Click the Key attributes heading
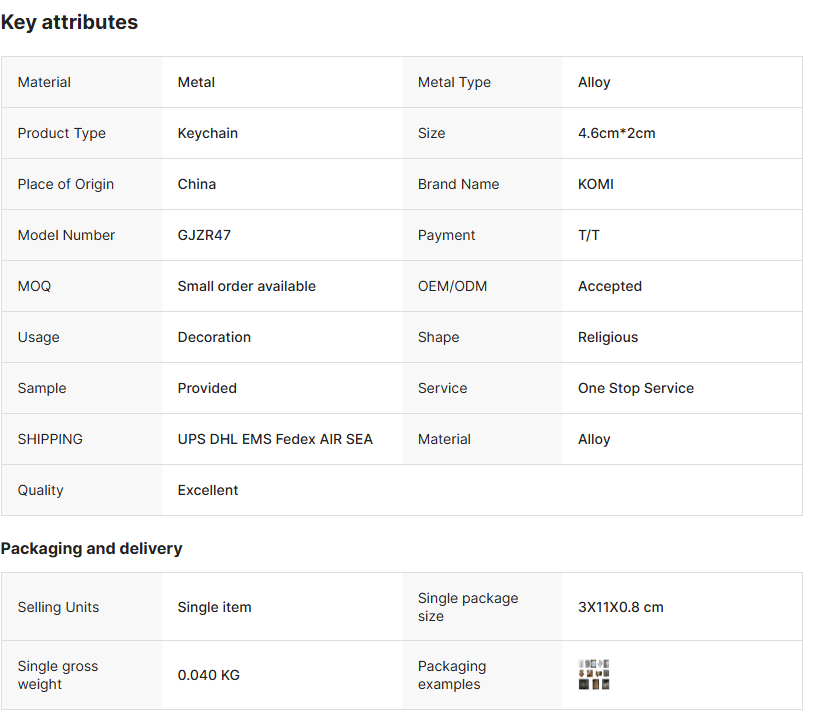 (69, 22)
